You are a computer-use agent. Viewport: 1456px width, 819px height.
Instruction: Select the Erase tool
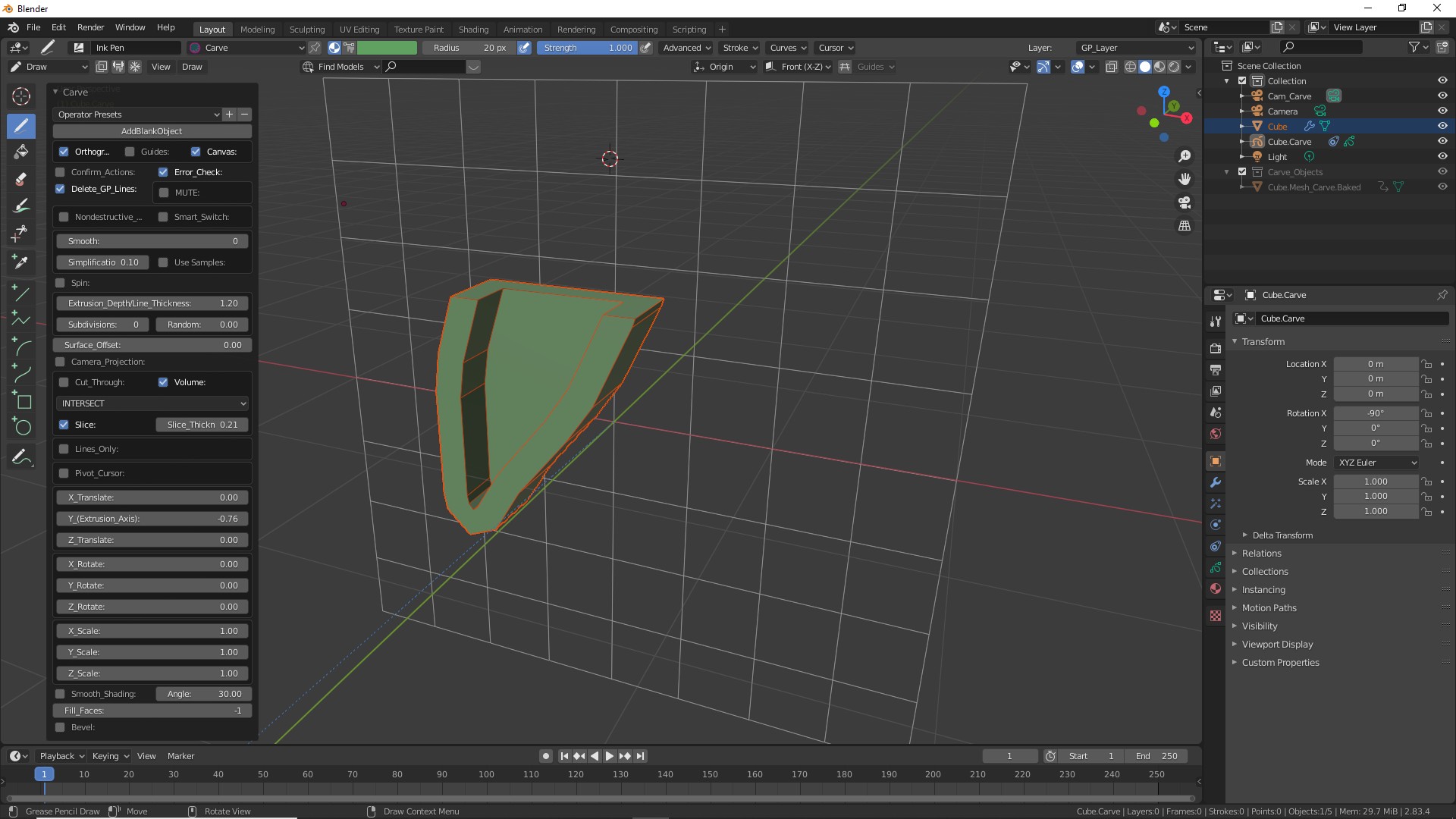click(21, 179)
